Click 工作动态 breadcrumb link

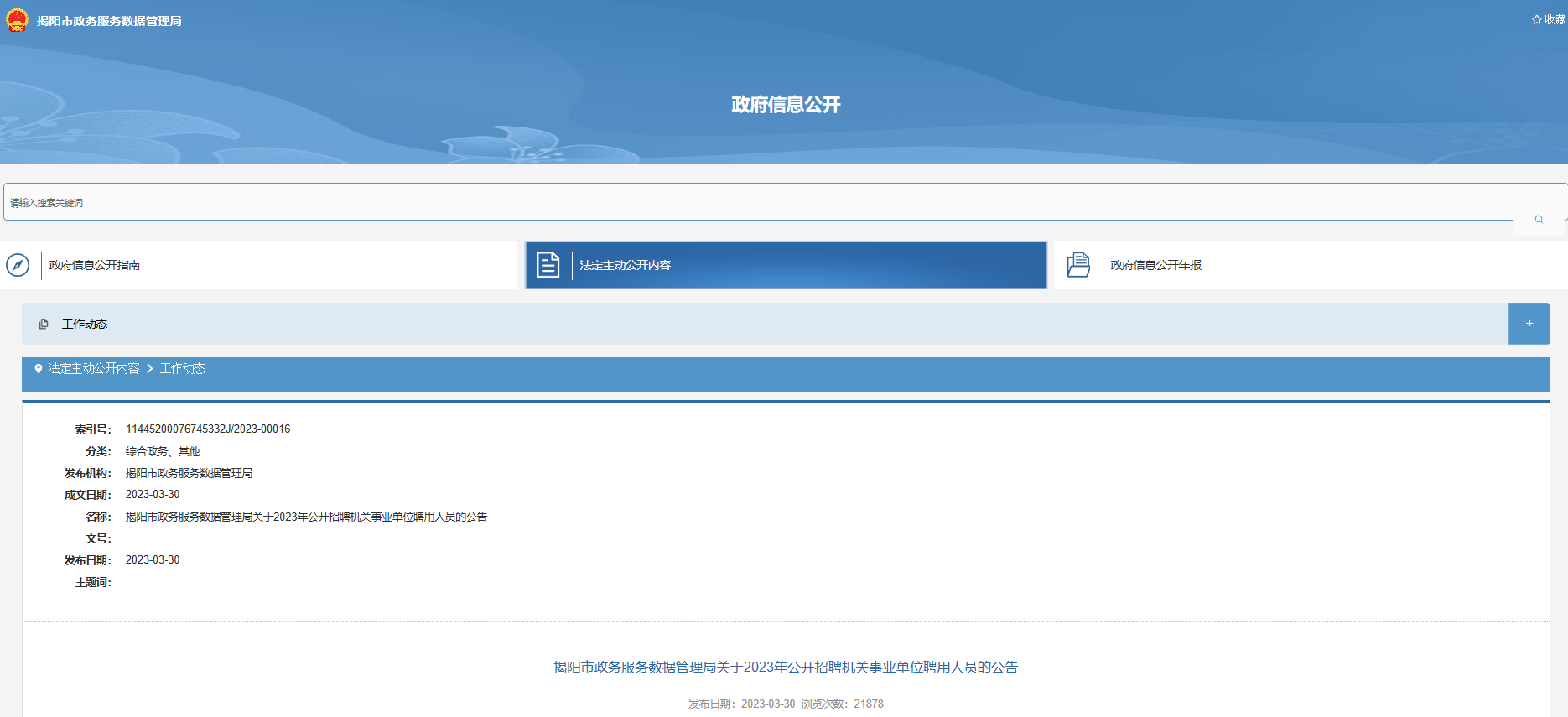(182, 369)
